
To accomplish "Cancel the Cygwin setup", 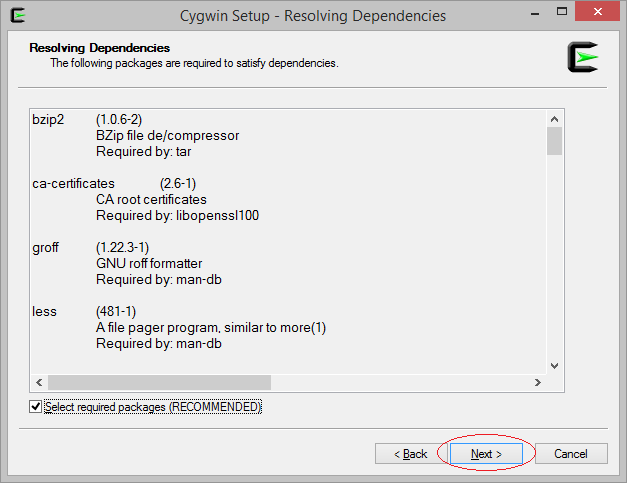I will tap(571, 453).
